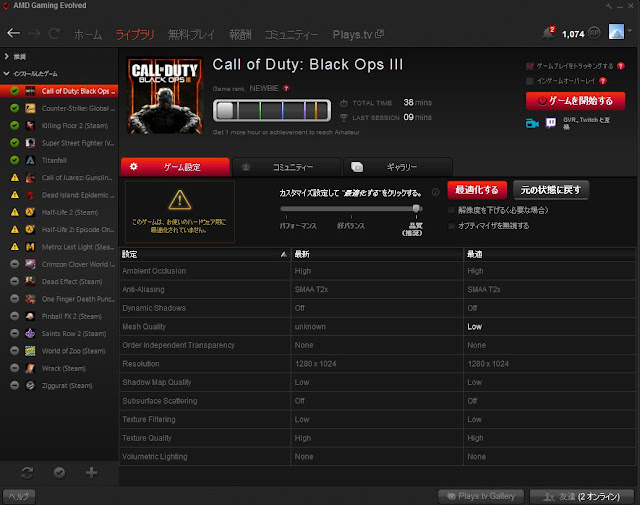Click the Mesh Quality optimal value Low
640x505 pixels.
(x=474, y=327)
